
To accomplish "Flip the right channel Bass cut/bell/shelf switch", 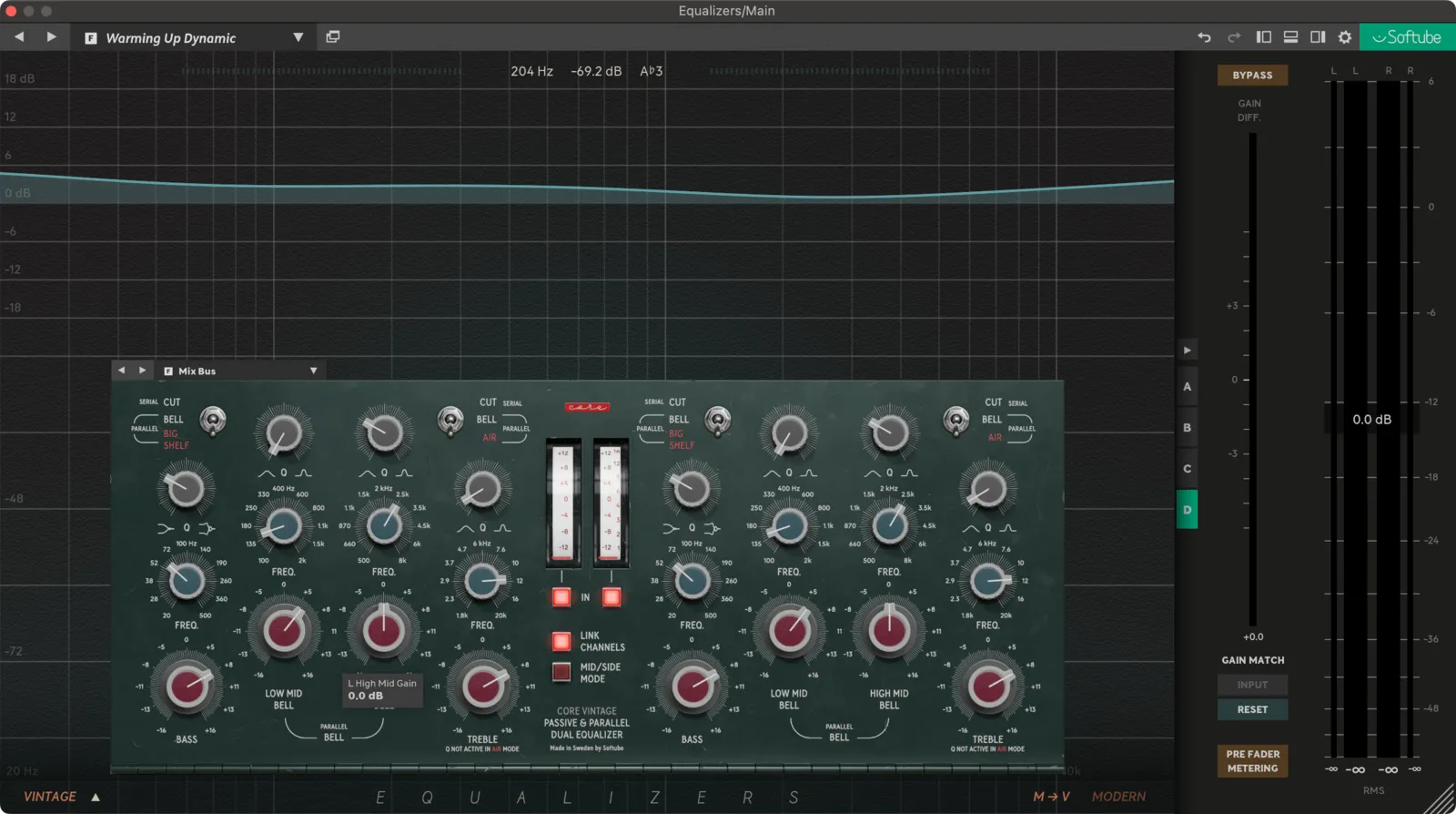I will [718, 420].
